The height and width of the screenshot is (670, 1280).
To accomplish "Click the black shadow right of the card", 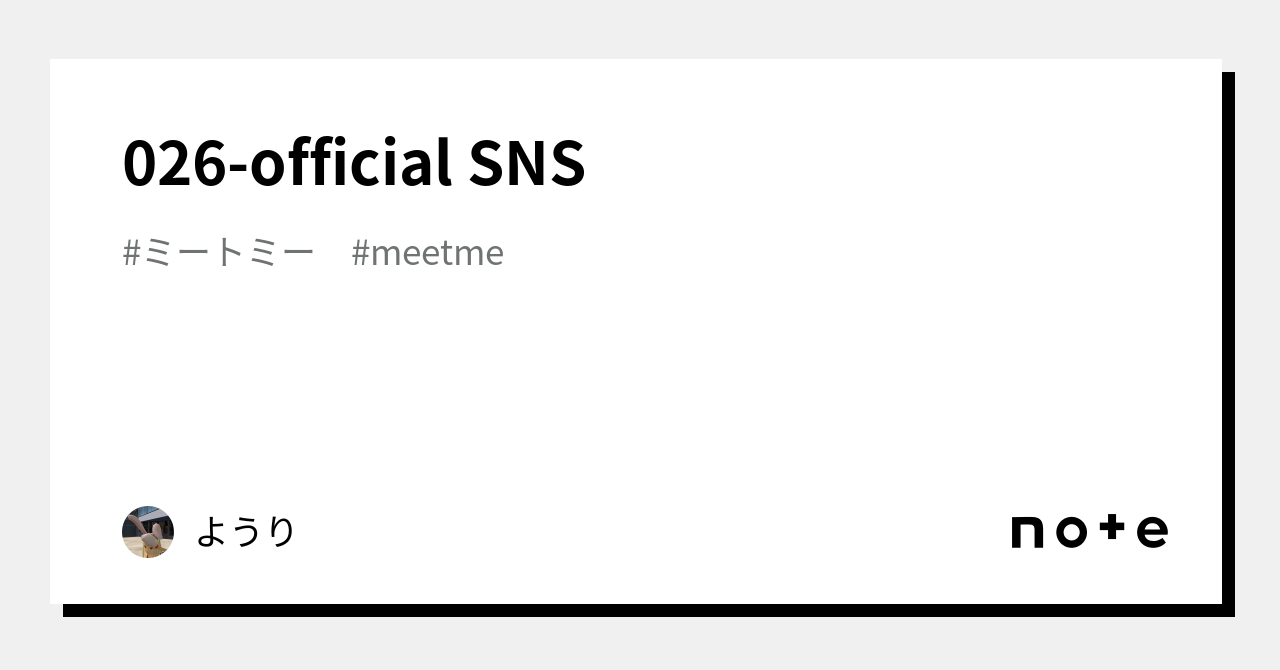I will coord(1228,340).
